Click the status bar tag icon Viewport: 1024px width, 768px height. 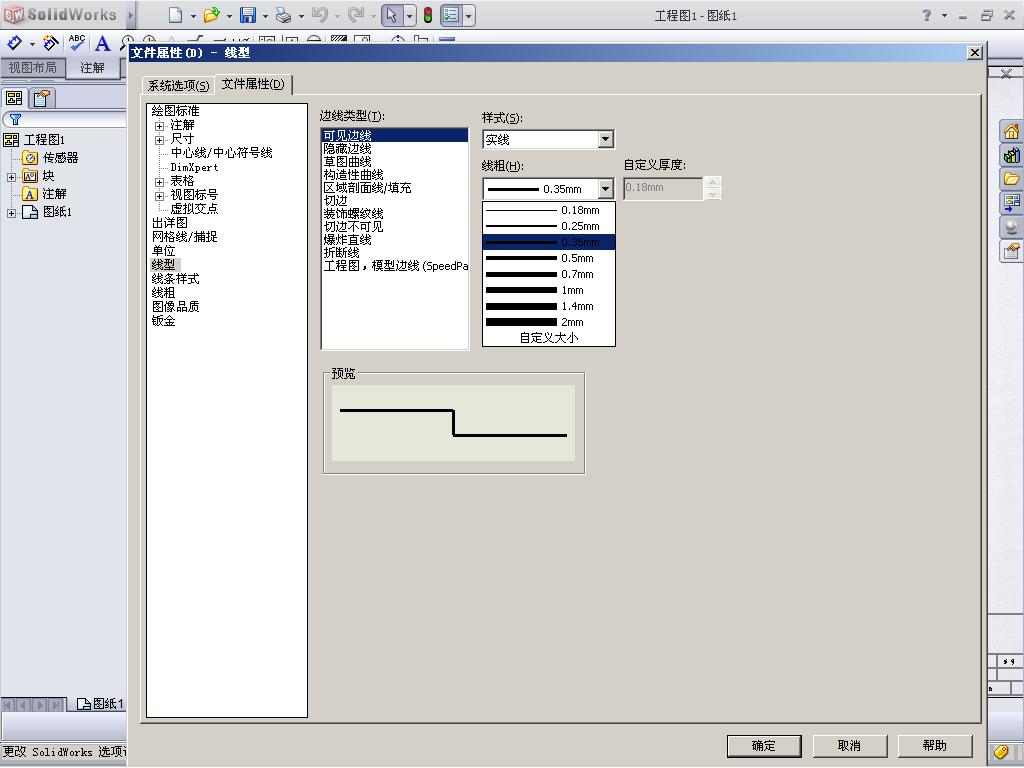pos(1000,752)
